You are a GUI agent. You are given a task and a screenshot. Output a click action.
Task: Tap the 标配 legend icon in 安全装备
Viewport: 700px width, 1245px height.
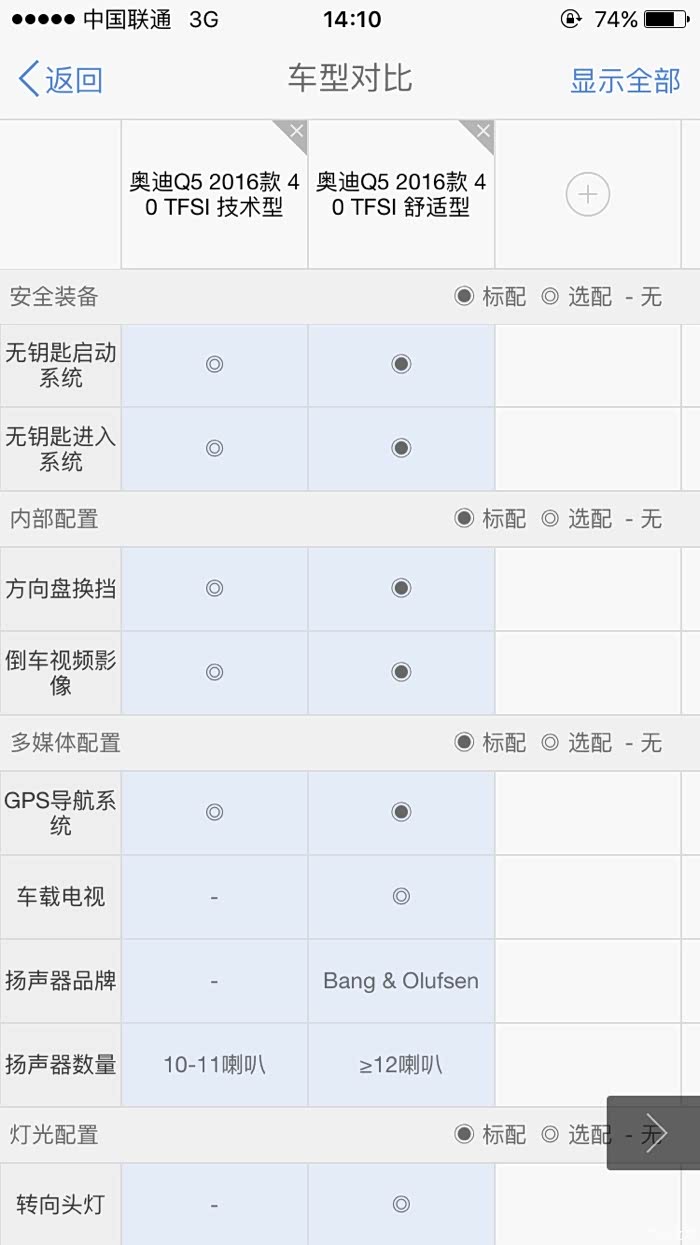[463, 296]
